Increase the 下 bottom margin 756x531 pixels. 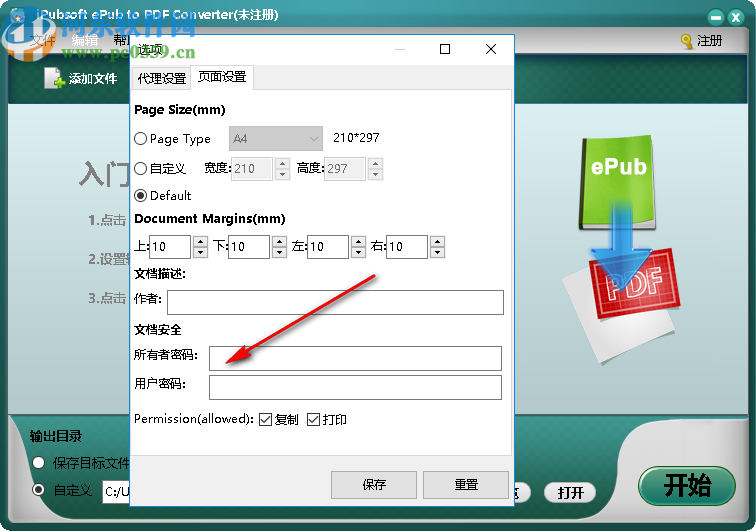coord(279,241)
